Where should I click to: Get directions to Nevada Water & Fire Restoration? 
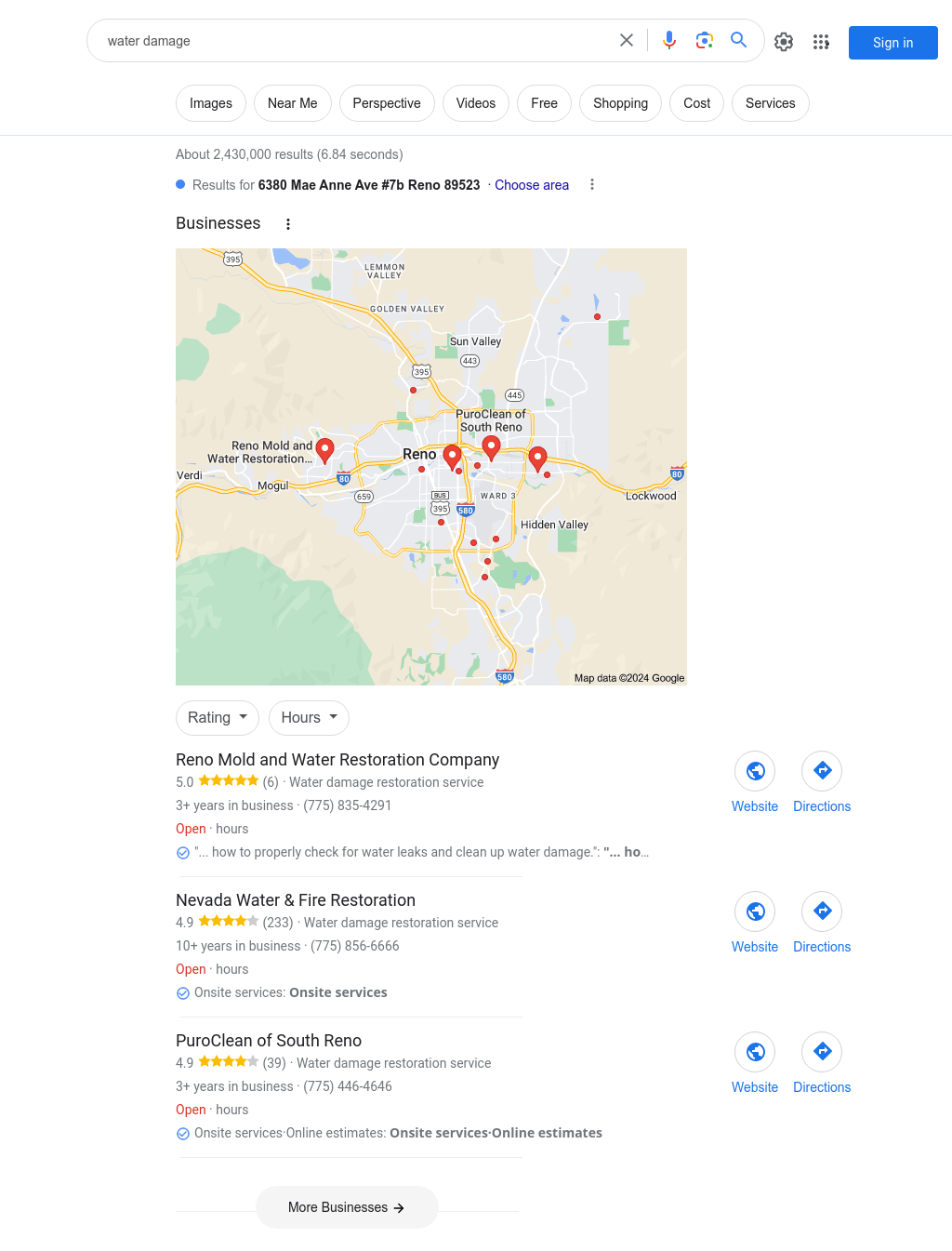click(x=822, y=912)
